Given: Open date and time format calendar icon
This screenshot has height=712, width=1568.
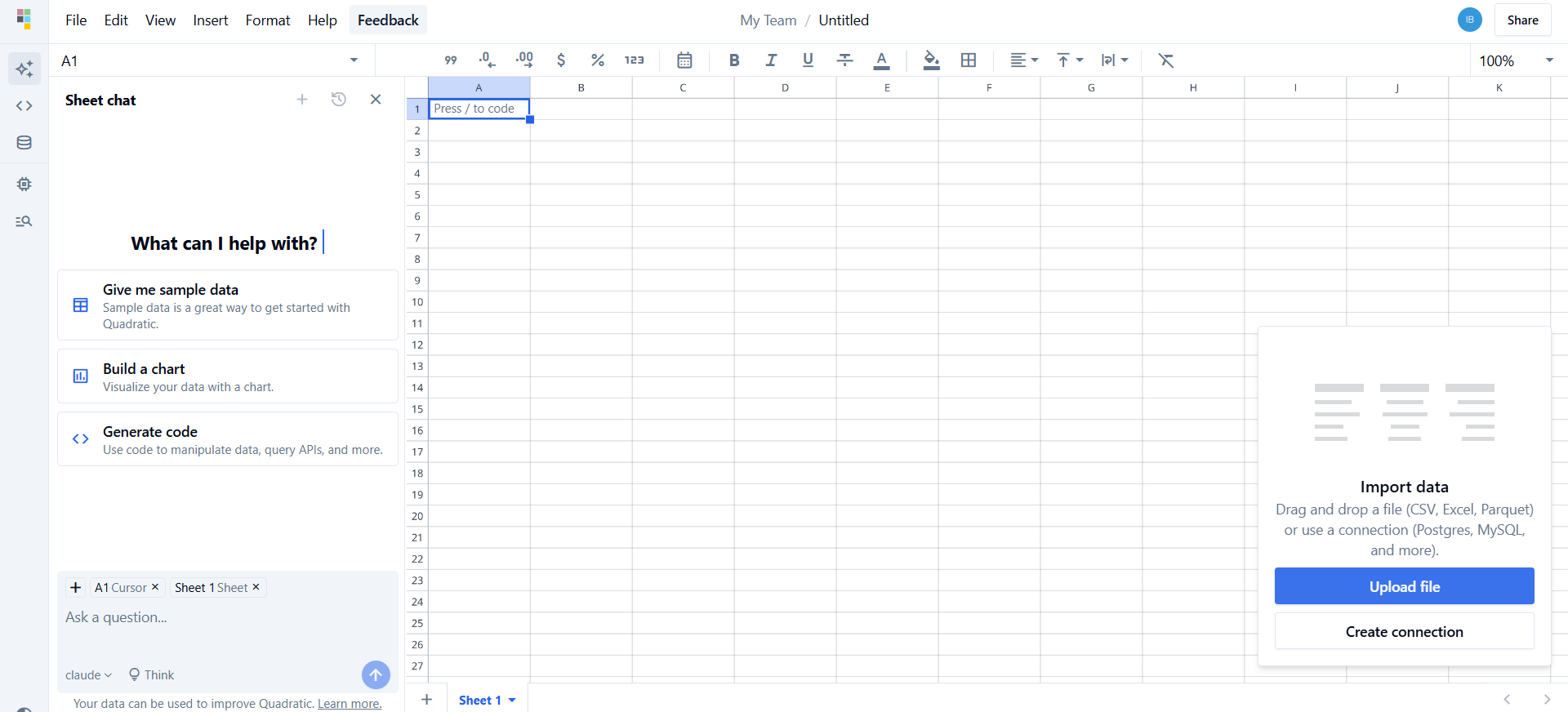Looking at the screenshot, I should [x=684, y=60].
